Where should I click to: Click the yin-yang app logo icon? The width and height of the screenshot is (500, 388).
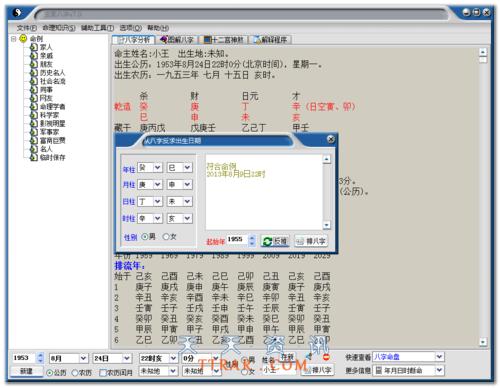click(x=17, y=13)
